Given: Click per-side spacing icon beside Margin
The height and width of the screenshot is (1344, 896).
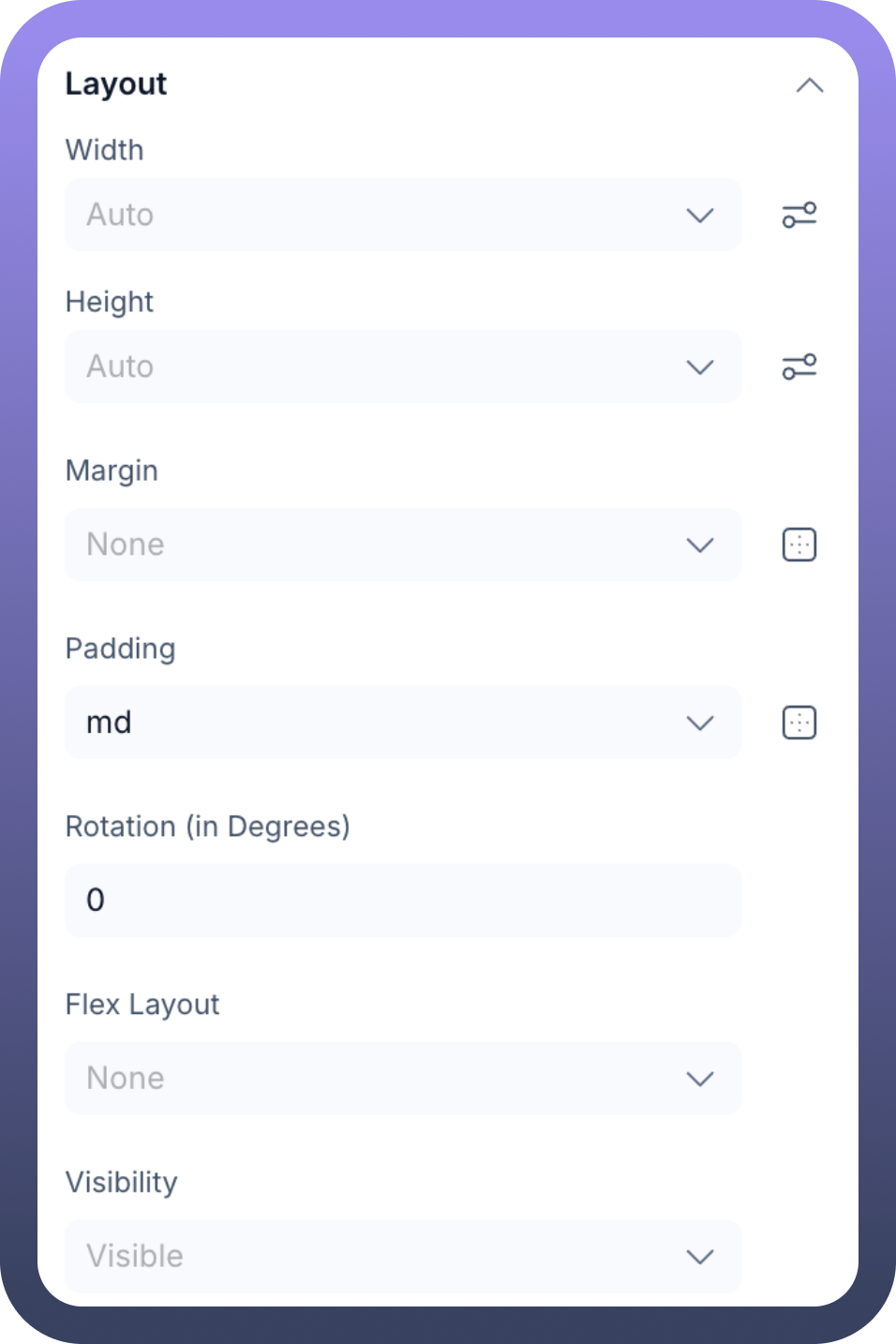Looking at the screenshot, I should point(799,545).
